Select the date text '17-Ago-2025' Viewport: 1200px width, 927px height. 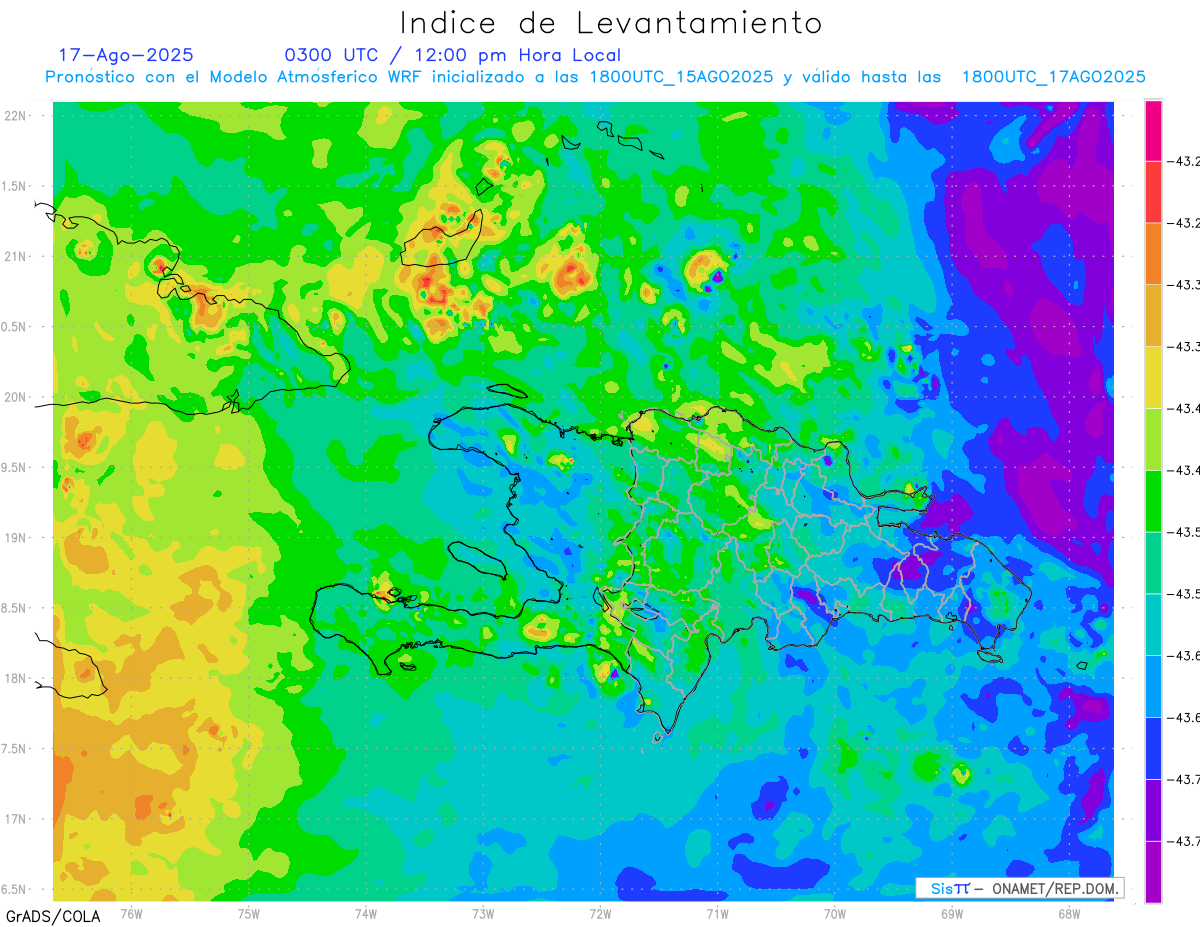tap(126, 55)
